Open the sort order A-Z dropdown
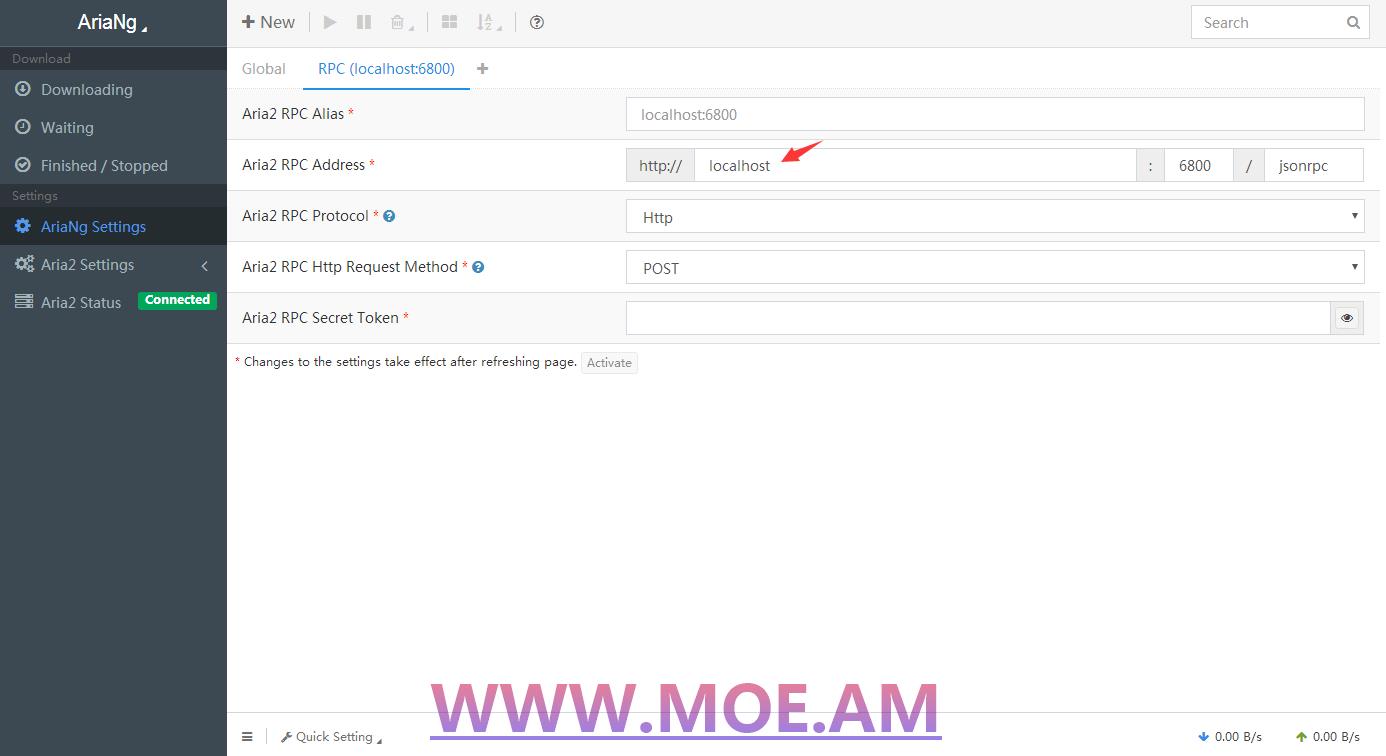This screenshot has height=756, width=1386. pos(488,22)
